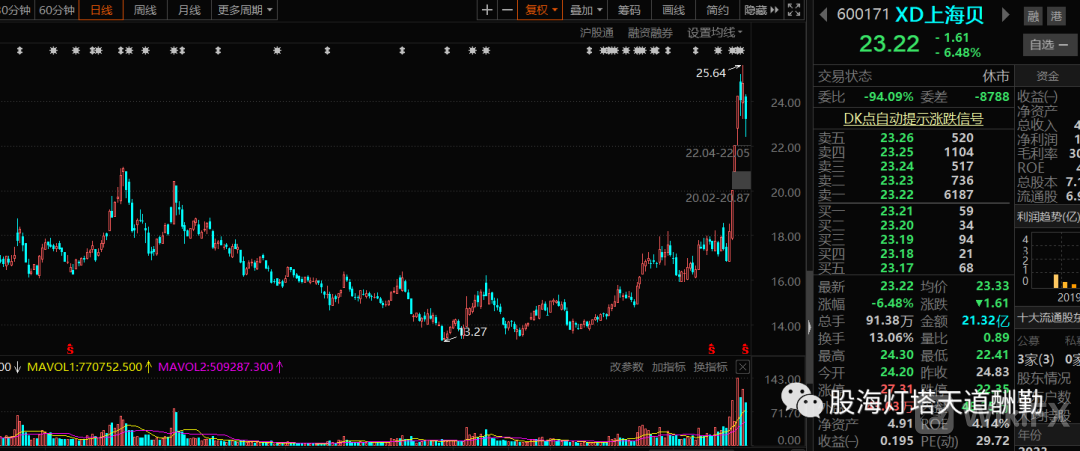Zoom in the chart with the plus icon
1080x451 pixels.
pyautogui.click(x=487, y=10)
